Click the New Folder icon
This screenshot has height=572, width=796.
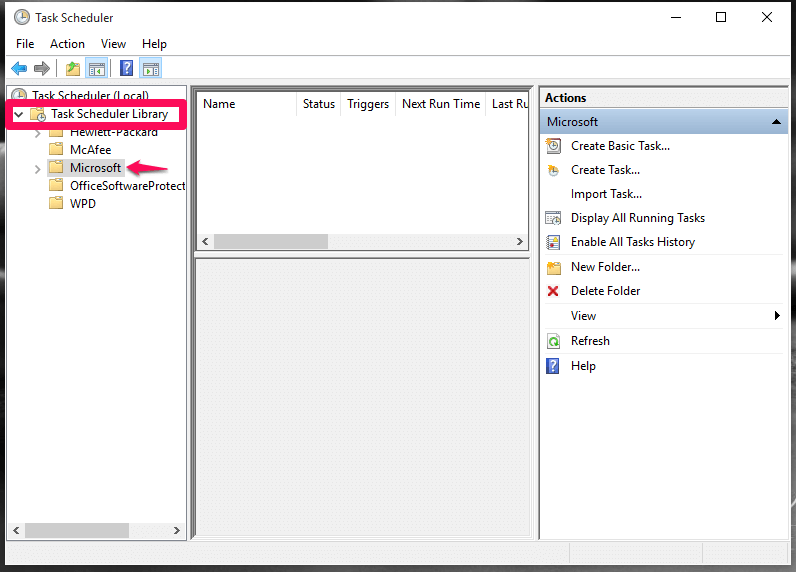(554, 267)
